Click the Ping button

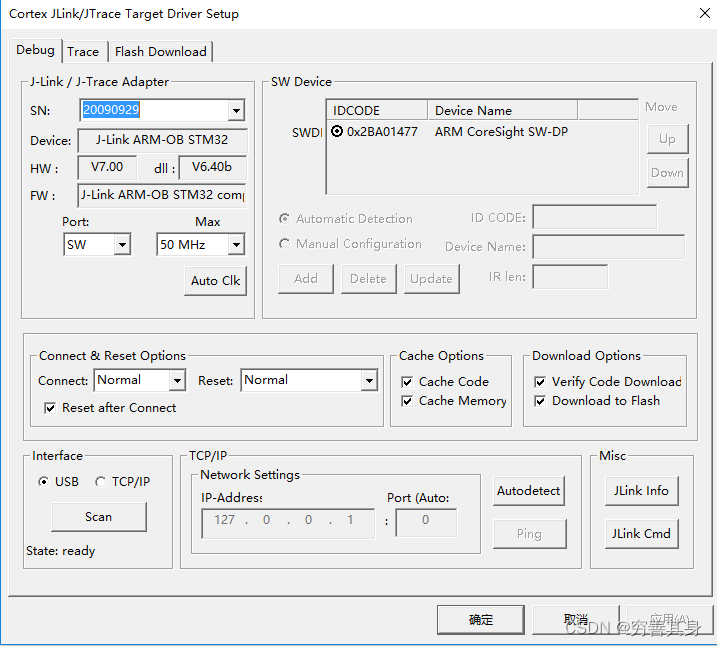click(x=530, y=534)
